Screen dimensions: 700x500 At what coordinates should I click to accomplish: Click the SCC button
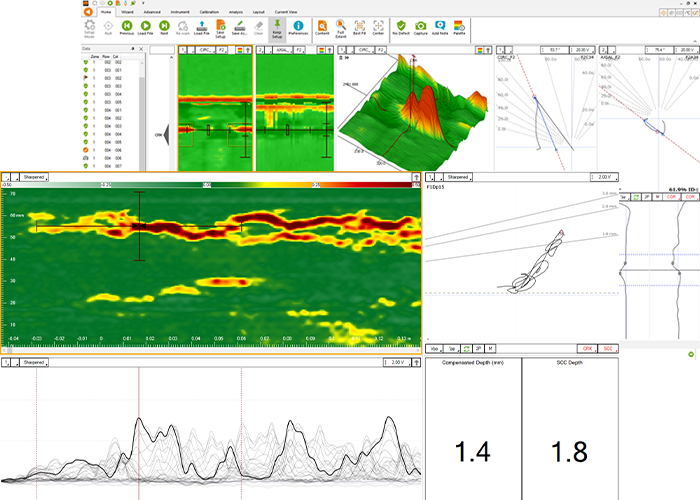[x=607, y=348]
